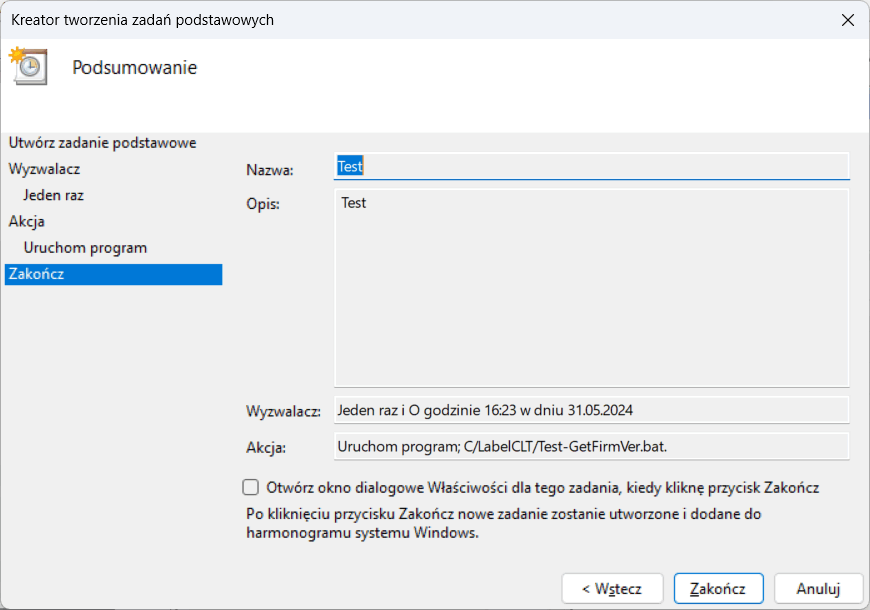This screenshot has height=610, width=870.
Task: Select the 'Wyzwalacz' step in the sidebar
Action: [44, 169]
